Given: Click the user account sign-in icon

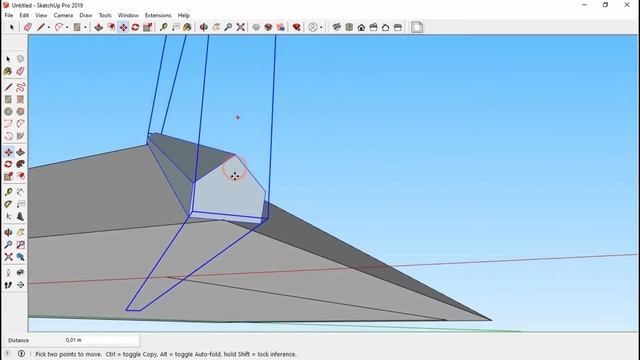Looking at the screenshot, I should pos(313,27).
